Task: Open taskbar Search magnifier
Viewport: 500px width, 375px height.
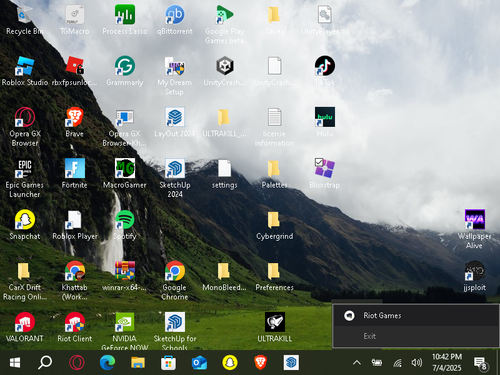Action: pos(45,363)
